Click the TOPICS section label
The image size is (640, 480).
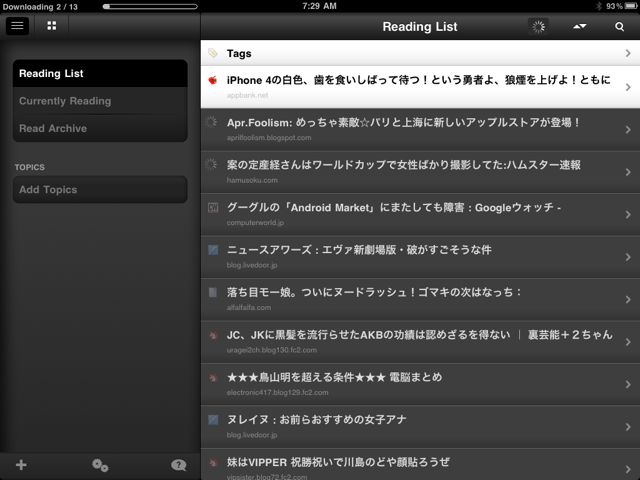pos(30,167)
